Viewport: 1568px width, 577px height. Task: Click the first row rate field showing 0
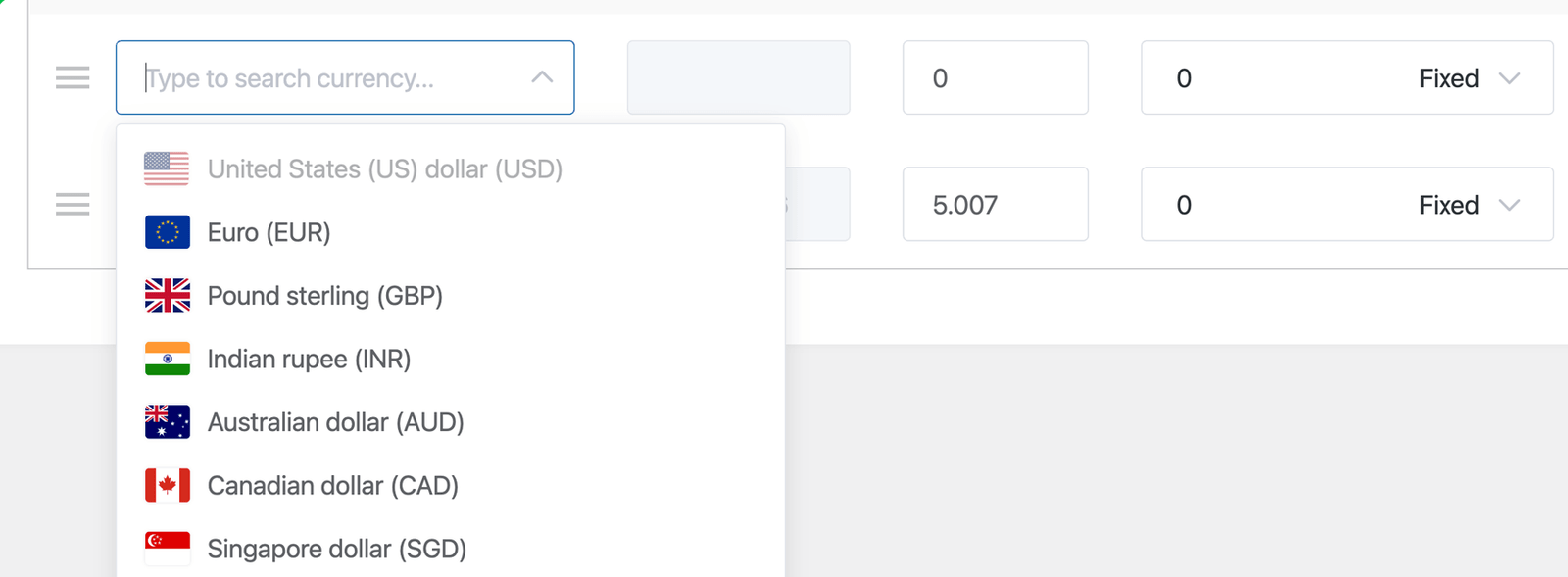pyautogui.click(x=995, y=78)
